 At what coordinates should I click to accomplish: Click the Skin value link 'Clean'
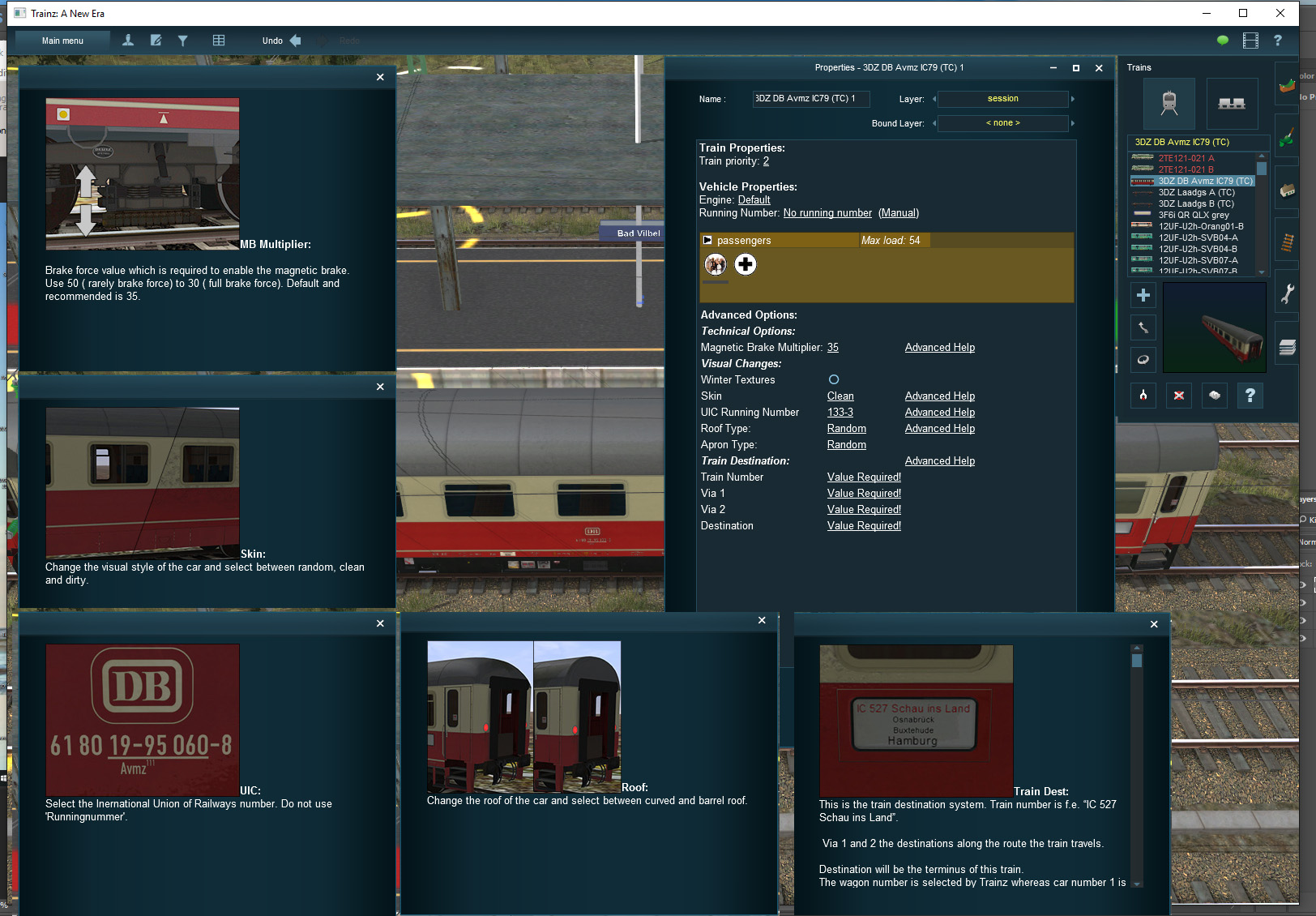click(x=840, y=396)
